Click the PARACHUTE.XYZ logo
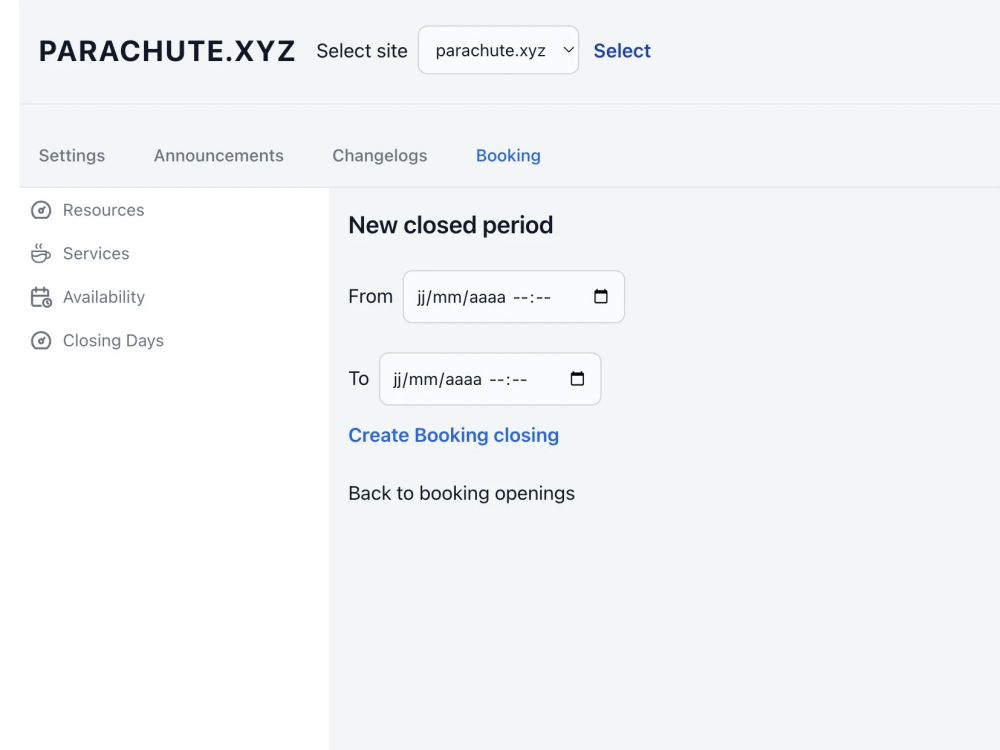Image resolution: width=1000 pixels, height=750 pixels. pyautogui.click(x=166, y=50)
